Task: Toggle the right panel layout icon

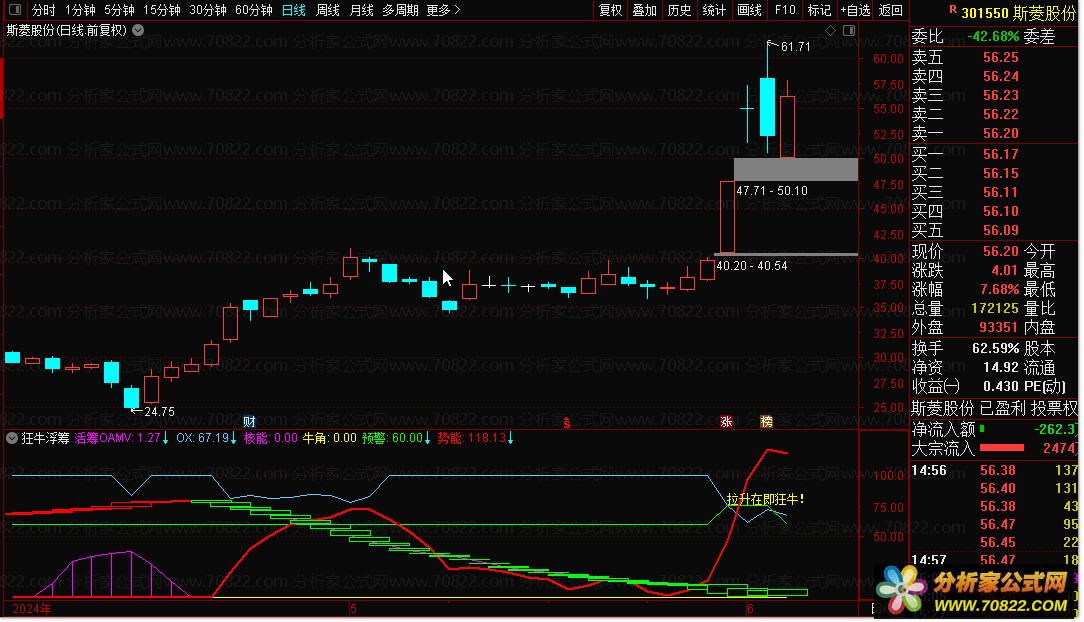Action: tap(849, 30)
